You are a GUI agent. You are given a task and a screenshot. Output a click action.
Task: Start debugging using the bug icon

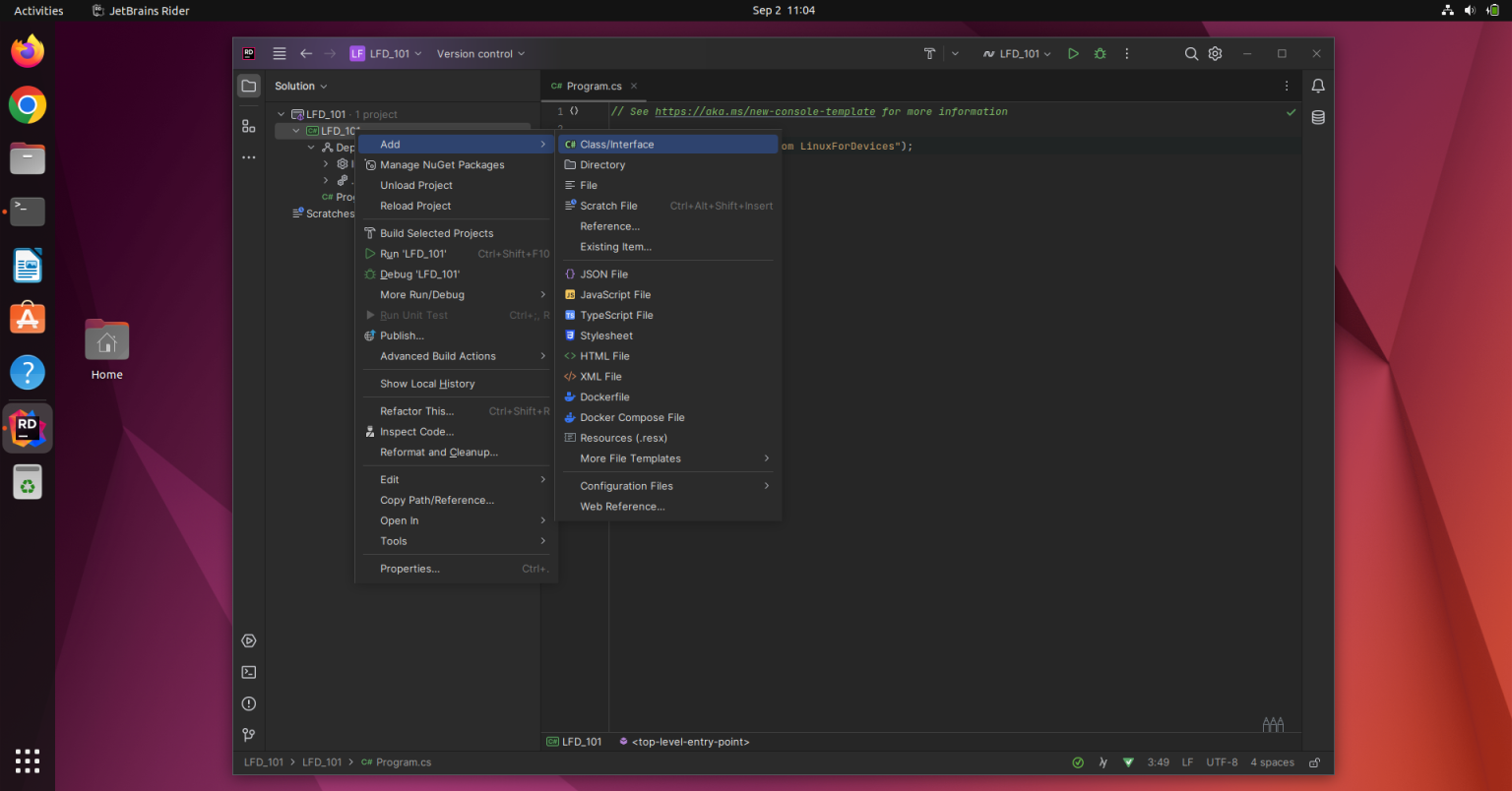[x=1100, y=53]
